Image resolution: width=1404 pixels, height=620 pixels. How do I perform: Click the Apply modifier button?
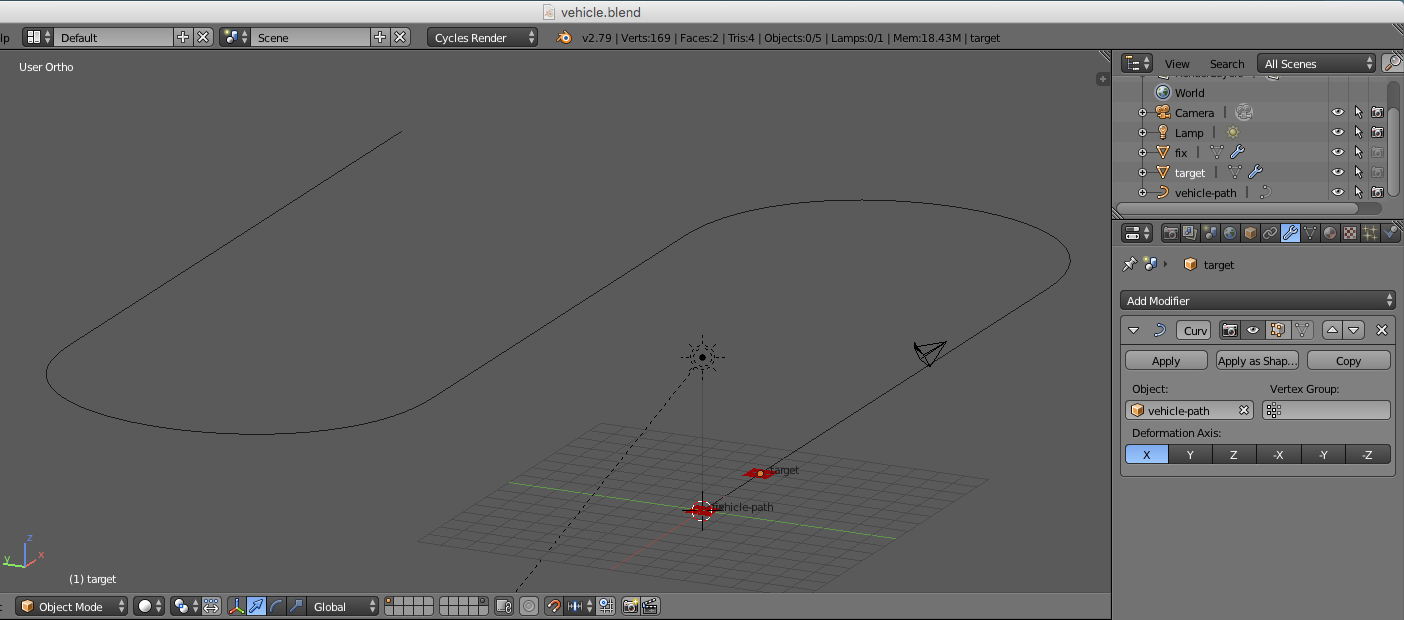(x=1166, y=361)
